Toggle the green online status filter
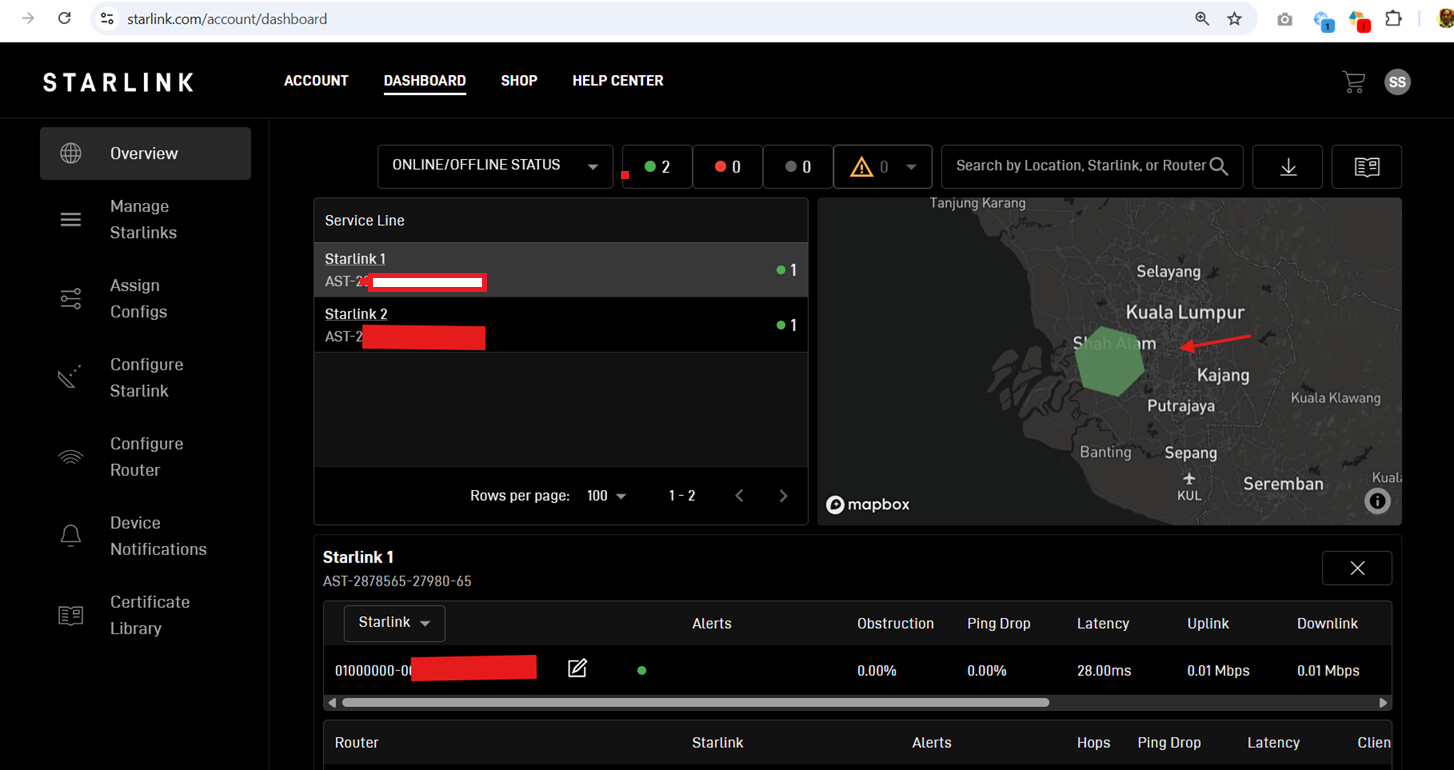The image size is (1454, 770). point(657,167)
